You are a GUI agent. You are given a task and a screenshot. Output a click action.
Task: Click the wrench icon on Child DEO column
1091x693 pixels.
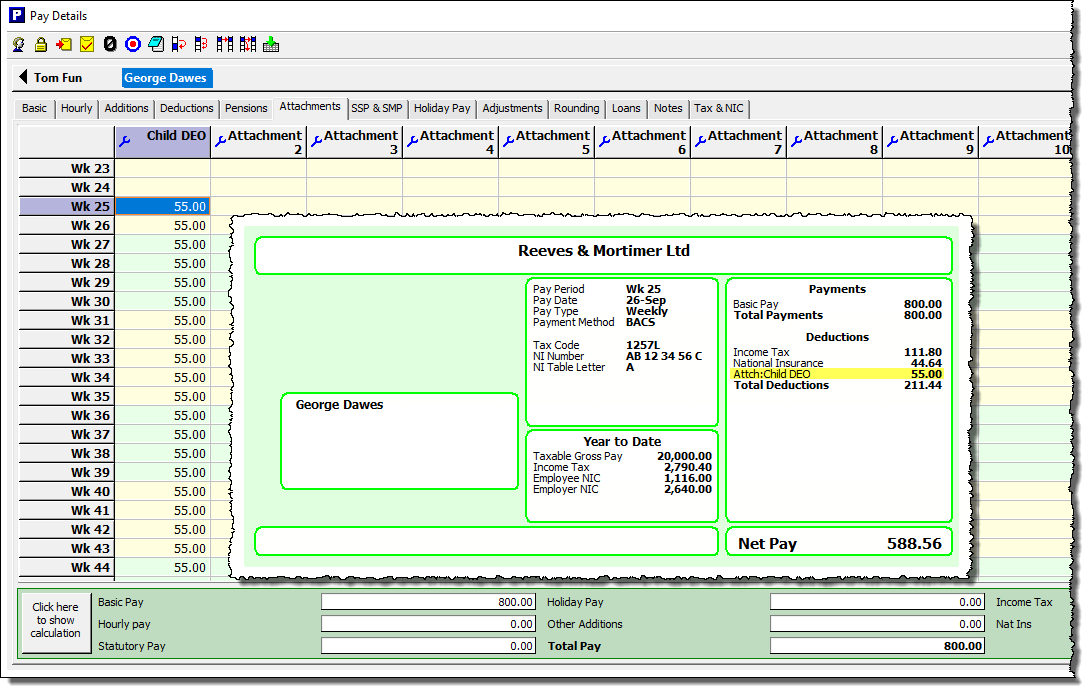point(125,141)
